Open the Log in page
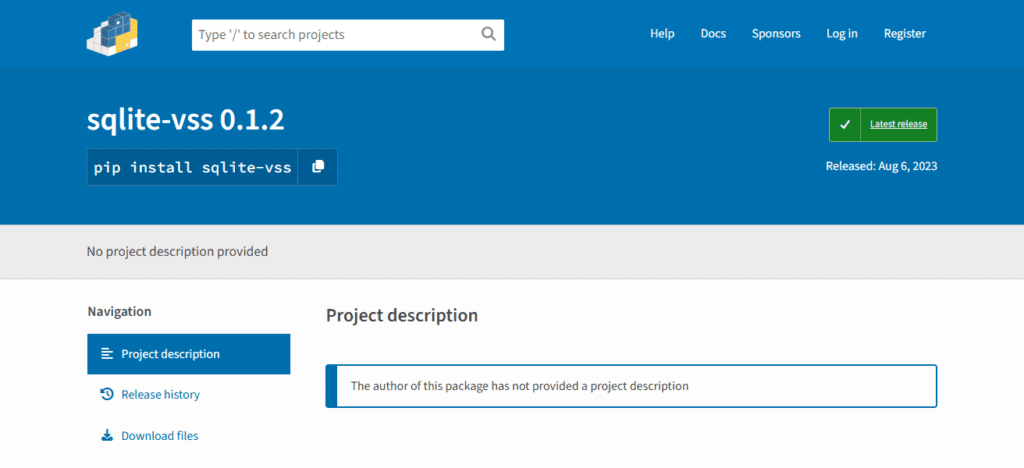Screen dimensions: 1024x468 coord(842,33)
